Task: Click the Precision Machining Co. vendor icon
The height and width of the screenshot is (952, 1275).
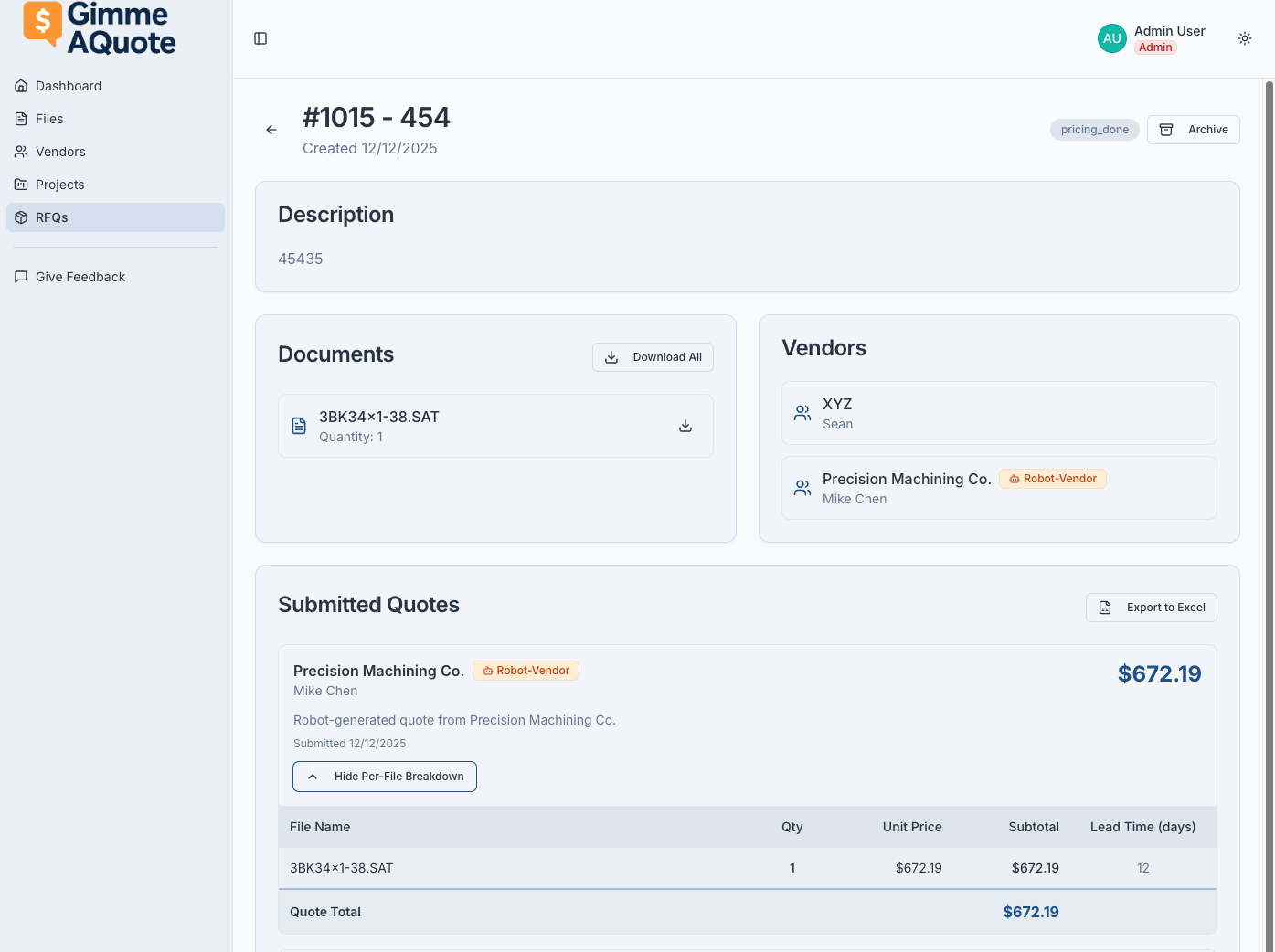Action: point(802,488)
